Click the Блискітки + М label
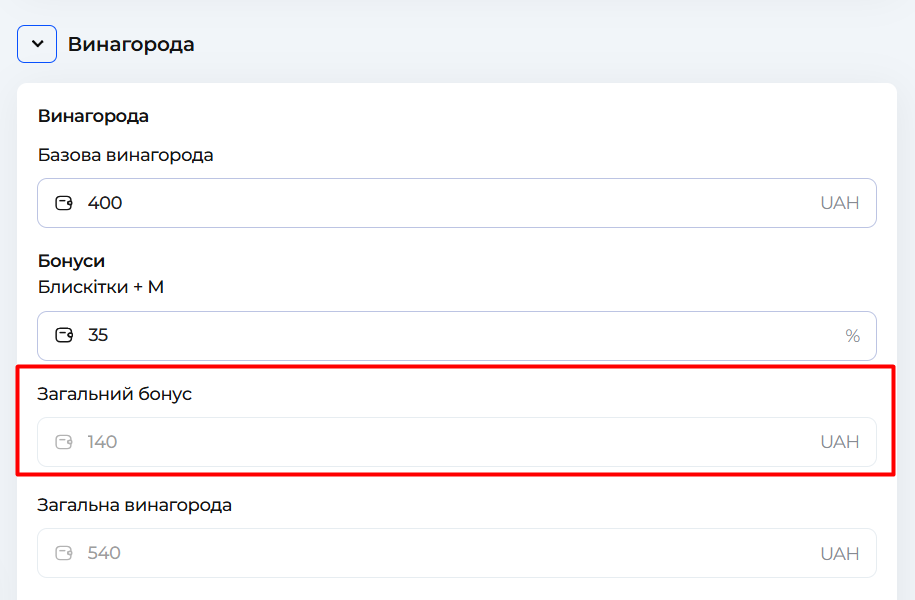The width and height of the screenshot is (915, 600). point(100,287)
